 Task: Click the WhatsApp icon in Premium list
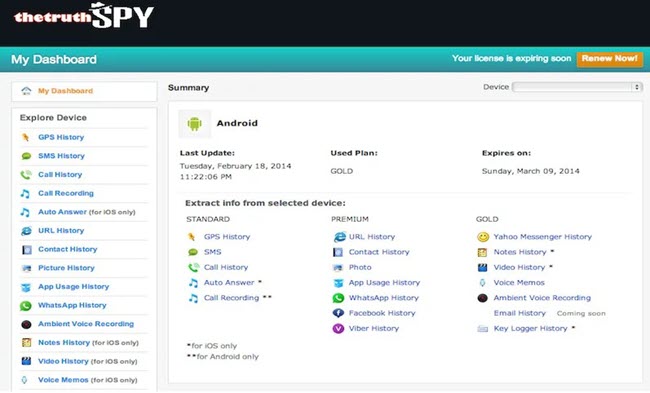click(x=338, y=298)
